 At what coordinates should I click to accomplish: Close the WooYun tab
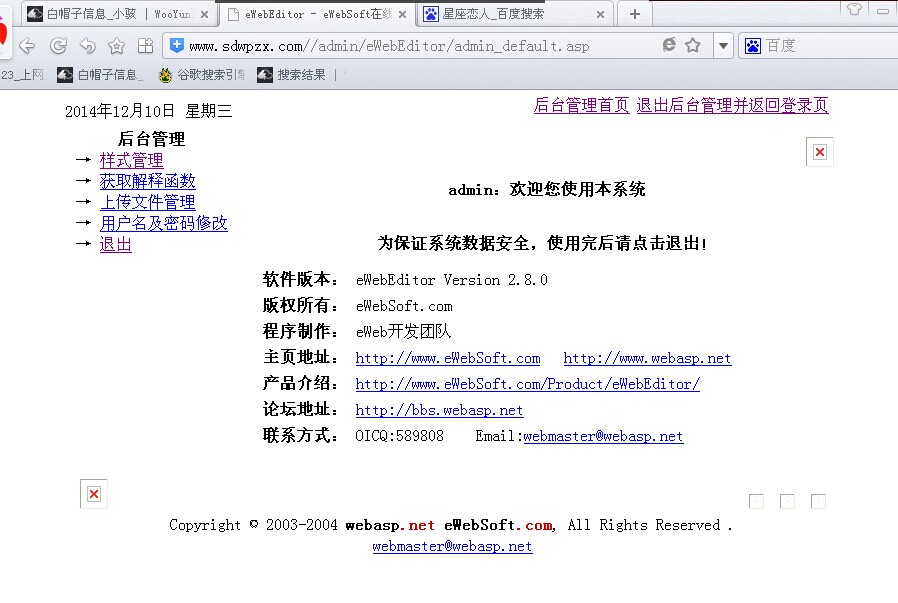(x=204, y=15)
